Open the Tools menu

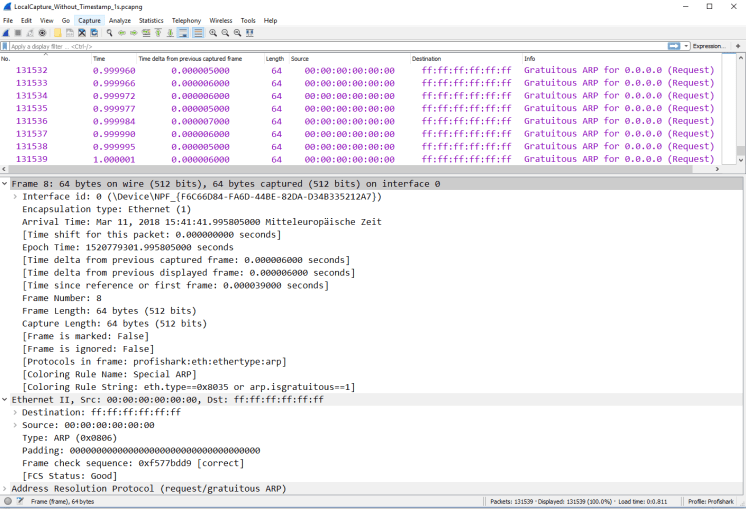click(x=248, y=20)
